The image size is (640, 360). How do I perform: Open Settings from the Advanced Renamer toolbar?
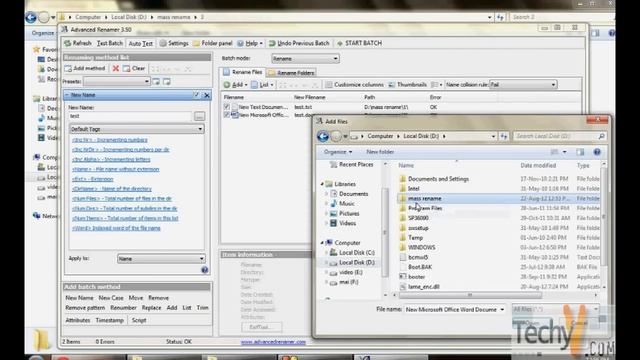pos(174,43)
